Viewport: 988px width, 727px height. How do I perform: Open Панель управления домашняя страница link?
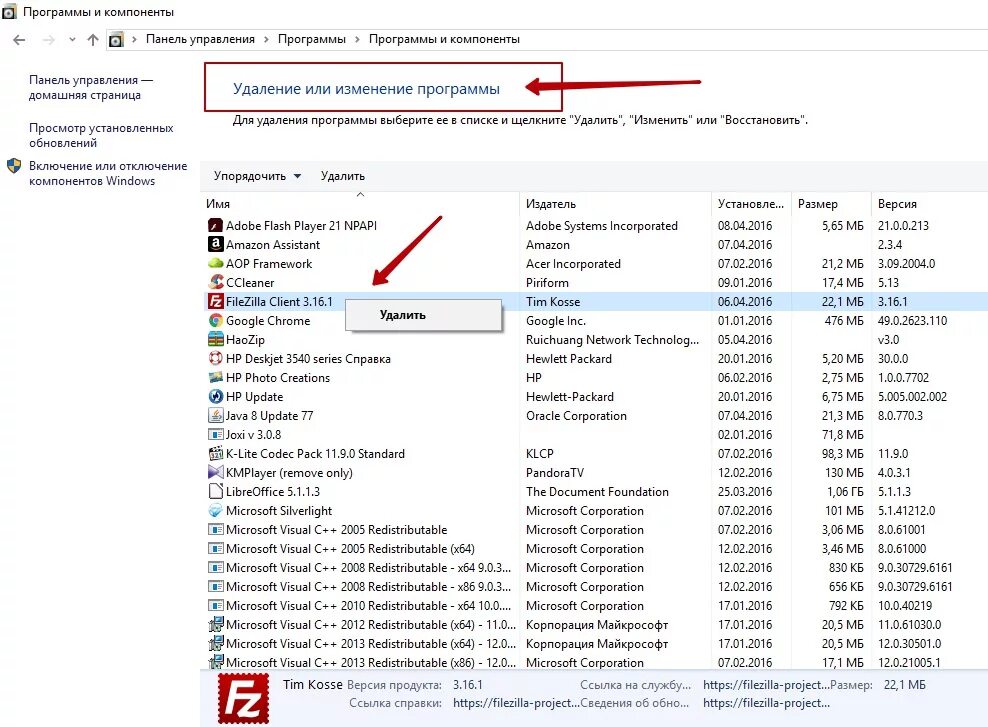click(x=91, y=88)
